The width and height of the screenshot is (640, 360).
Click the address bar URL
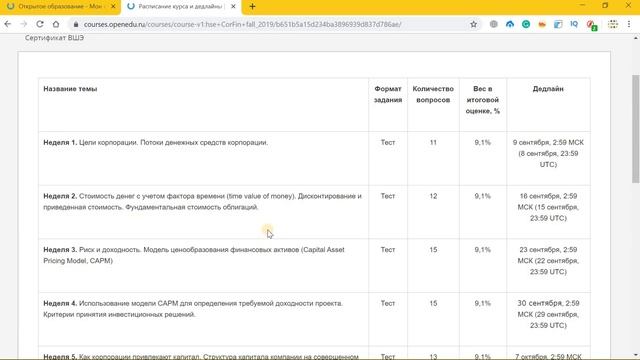point(242,24)
